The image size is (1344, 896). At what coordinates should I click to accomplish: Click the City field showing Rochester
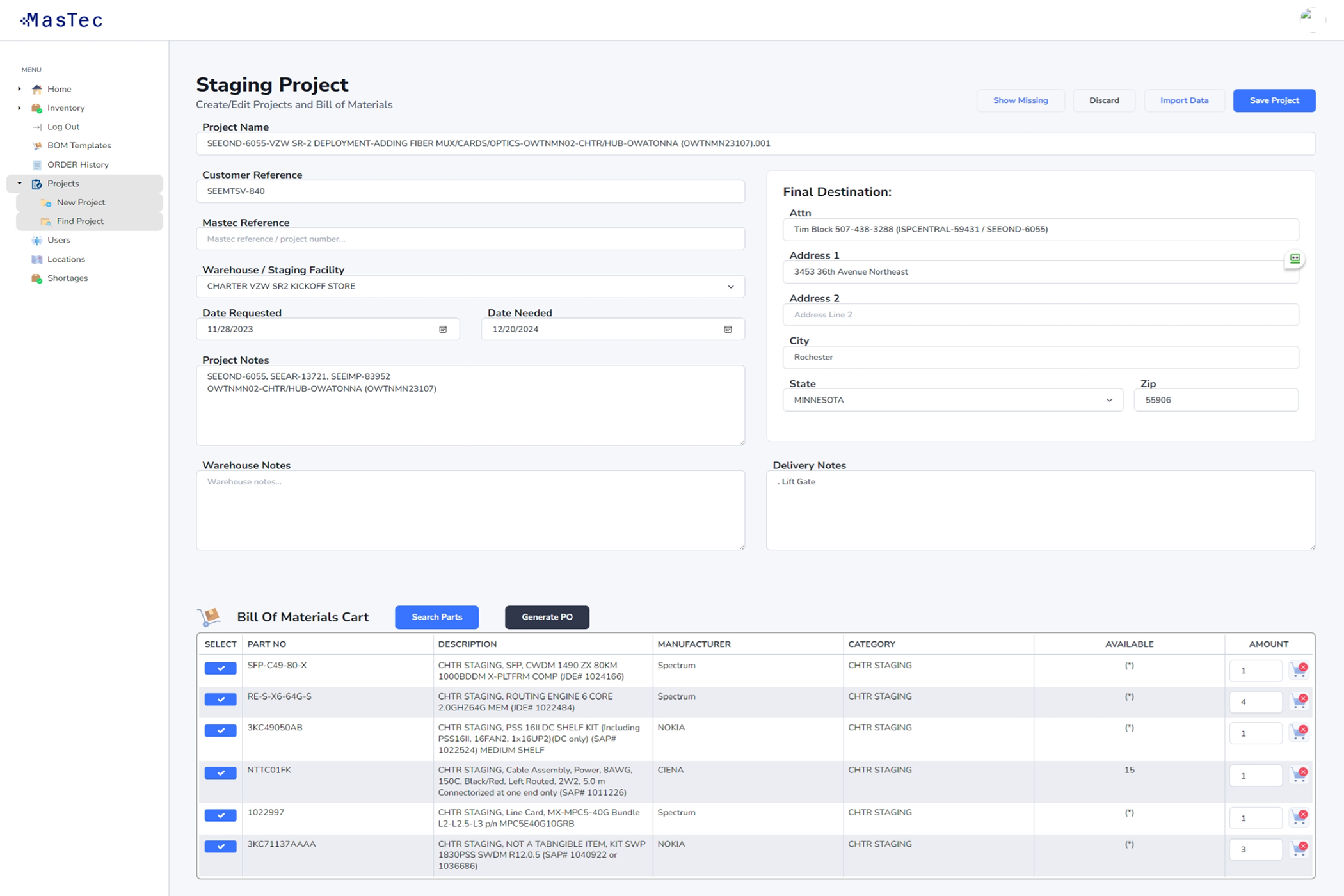(1041, 357)
